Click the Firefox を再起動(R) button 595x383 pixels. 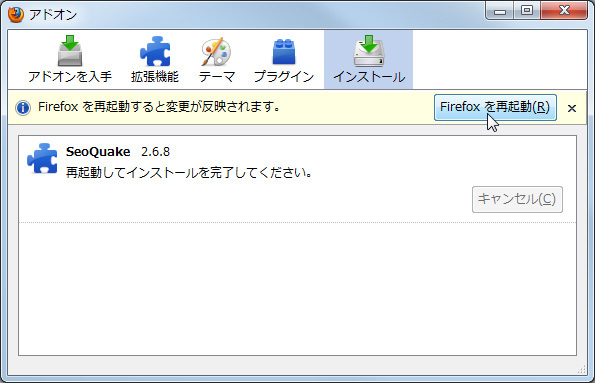(x=495, y=107)
